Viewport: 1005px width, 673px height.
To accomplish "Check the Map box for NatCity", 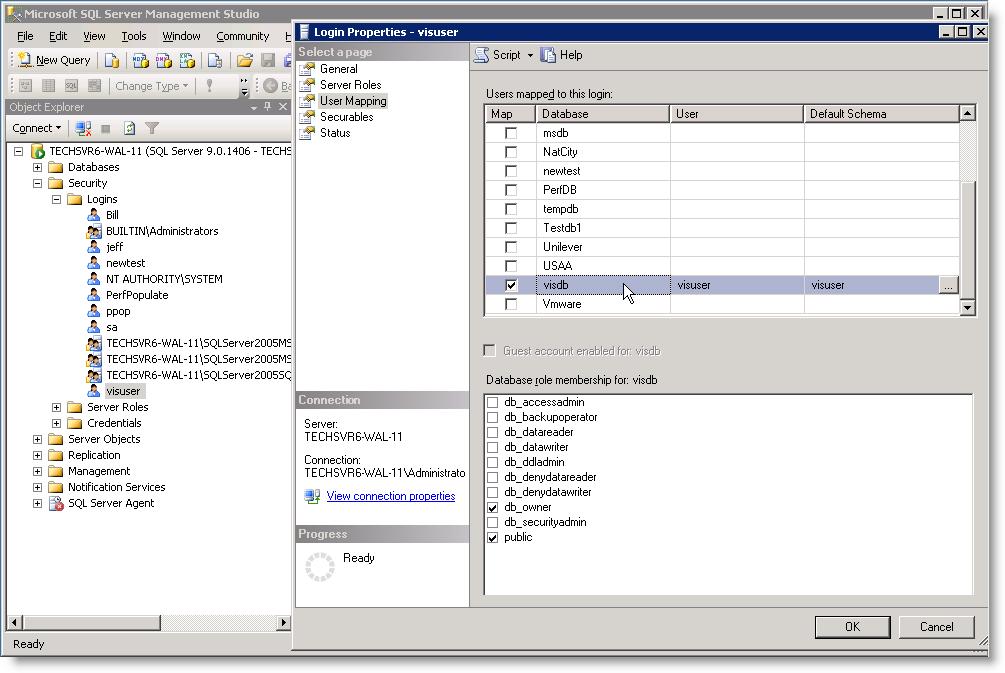I will (x=511, y=152).
